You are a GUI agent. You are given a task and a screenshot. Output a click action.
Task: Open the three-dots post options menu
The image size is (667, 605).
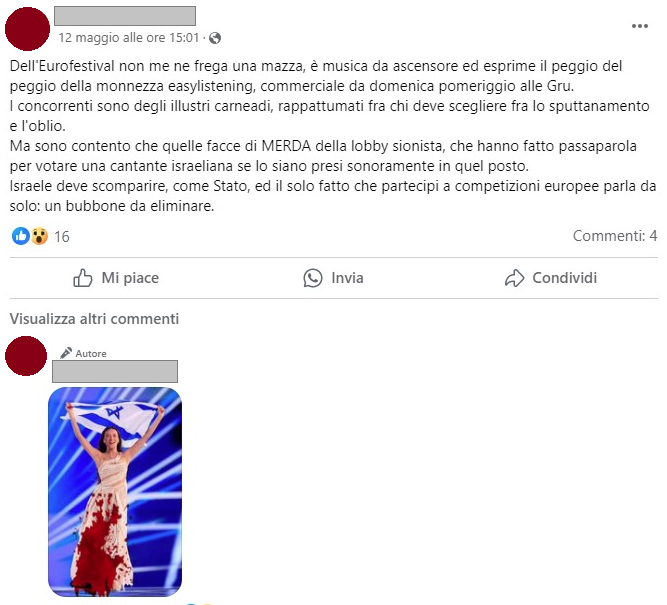pos(639,26)
